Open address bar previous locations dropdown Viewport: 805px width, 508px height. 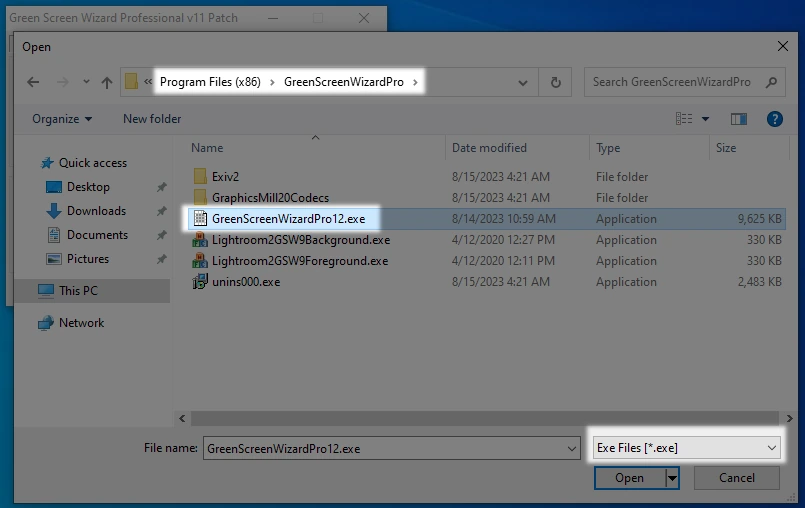coord(523,83)
